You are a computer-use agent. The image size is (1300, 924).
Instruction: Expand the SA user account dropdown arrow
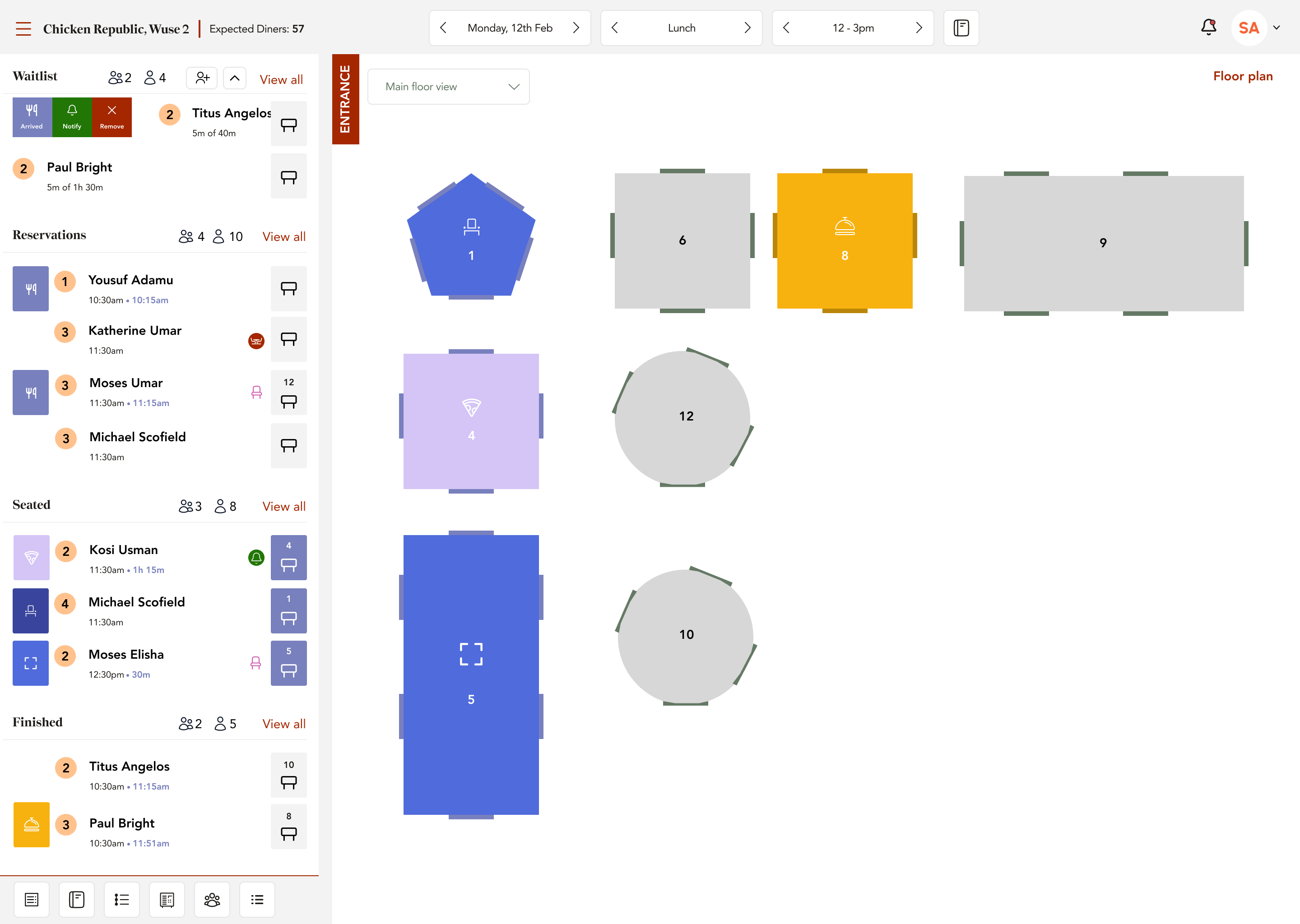coord(1277,28)
